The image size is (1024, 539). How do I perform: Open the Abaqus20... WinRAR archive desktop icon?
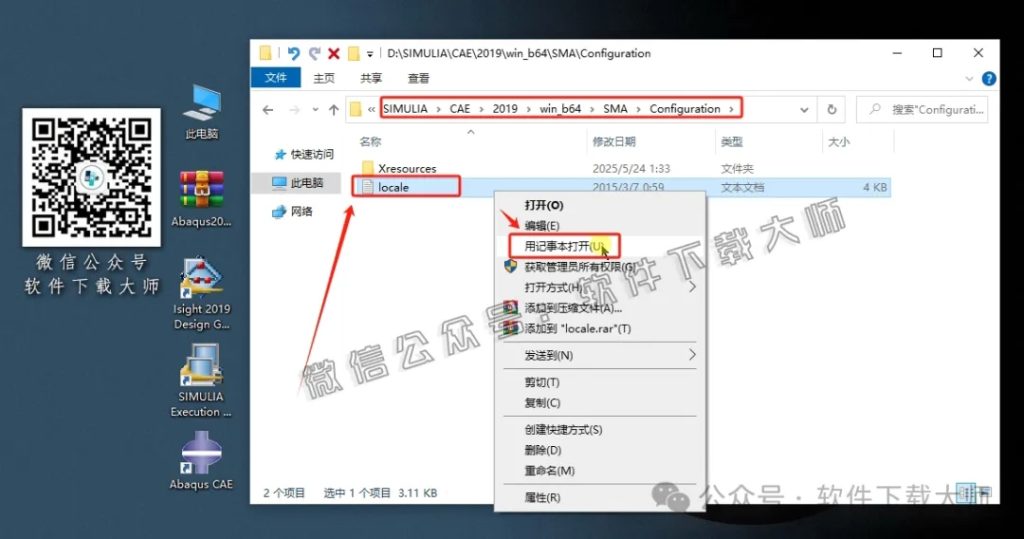point(202,198)
